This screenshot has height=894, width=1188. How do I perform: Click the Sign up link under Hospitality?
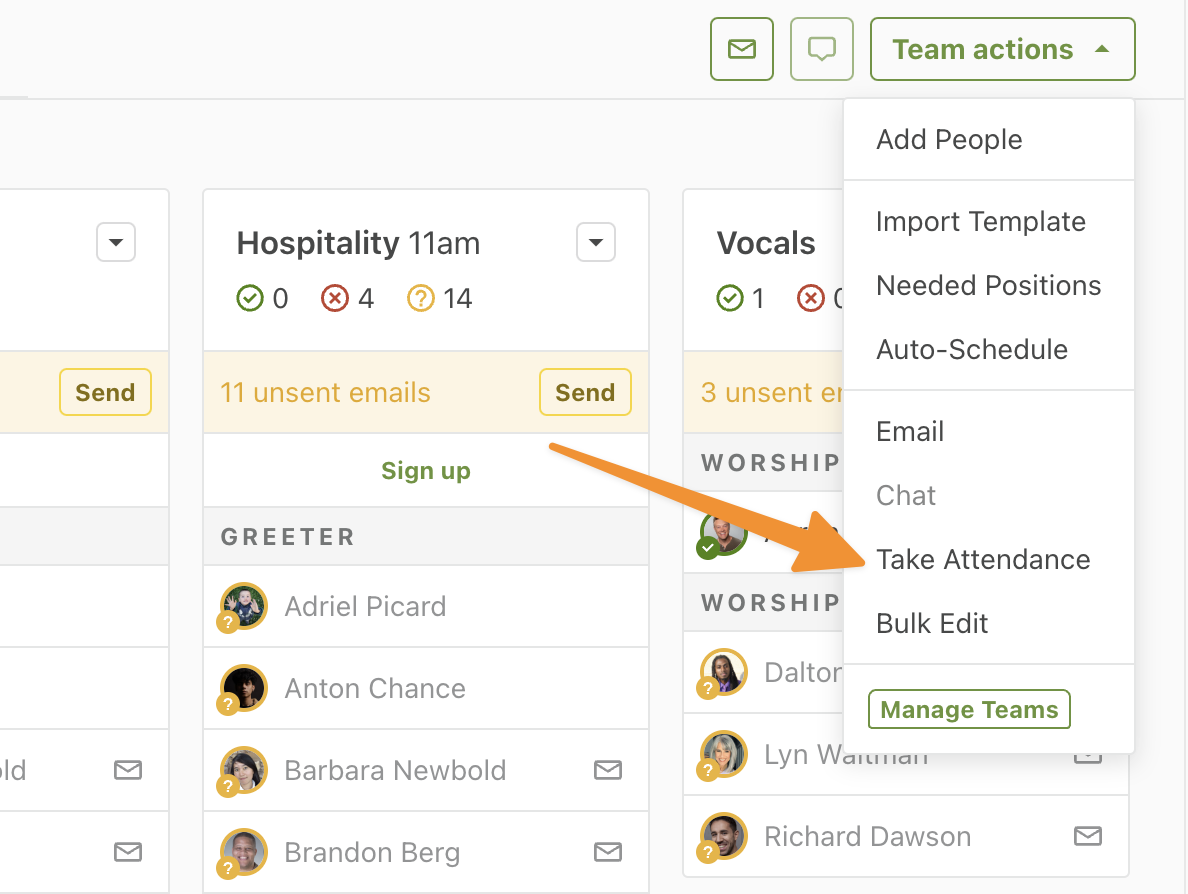(426, 470)
